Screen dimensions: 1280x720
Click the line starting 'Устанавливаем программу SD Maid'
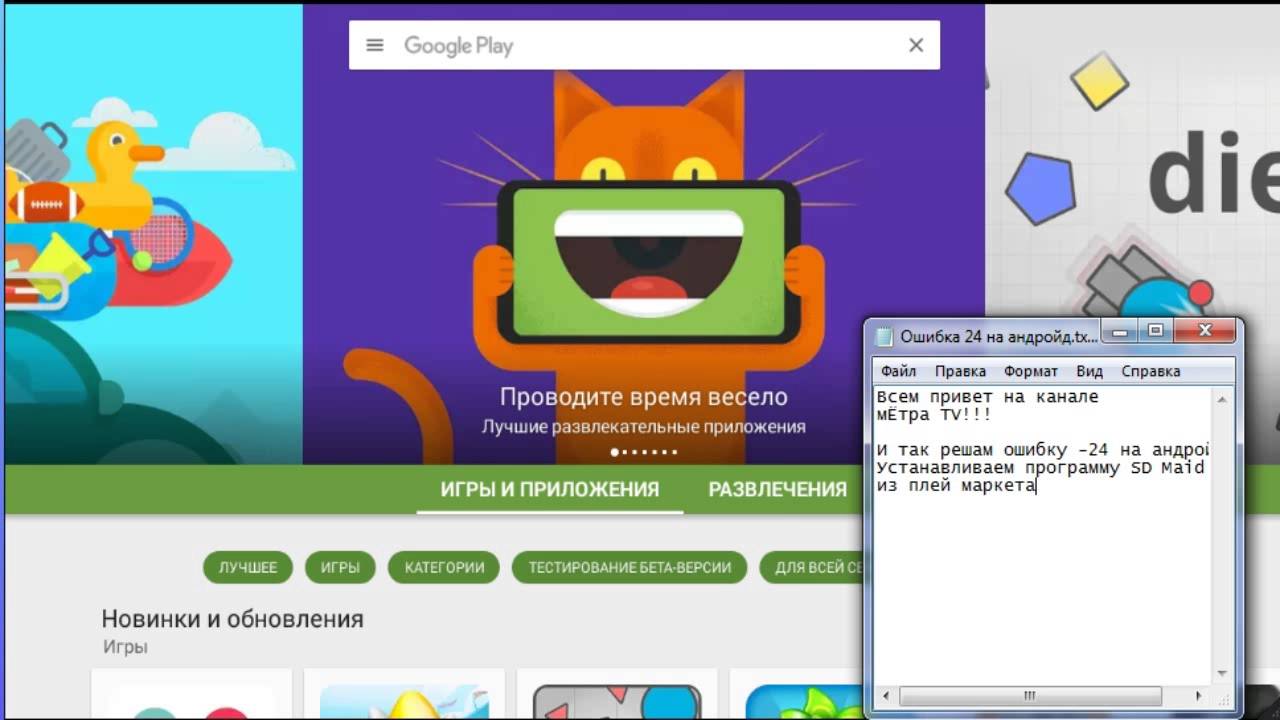[1041, 468]
